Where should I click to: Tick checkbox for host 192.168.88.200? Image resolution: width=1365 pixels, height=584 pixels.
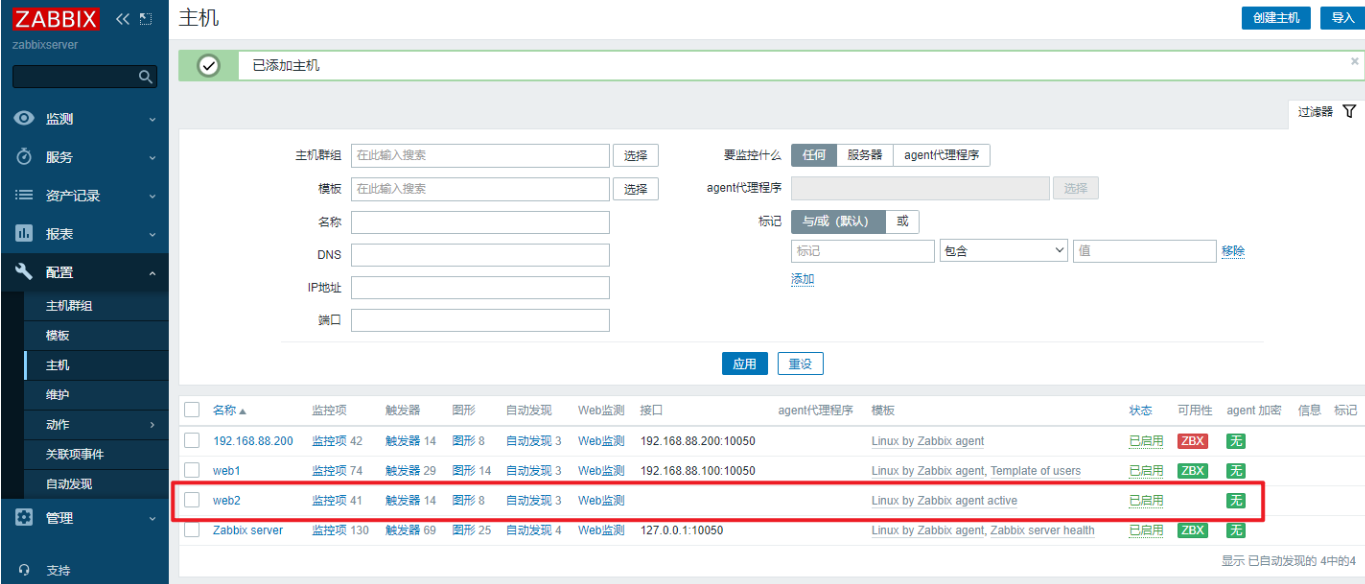point(192,441)
